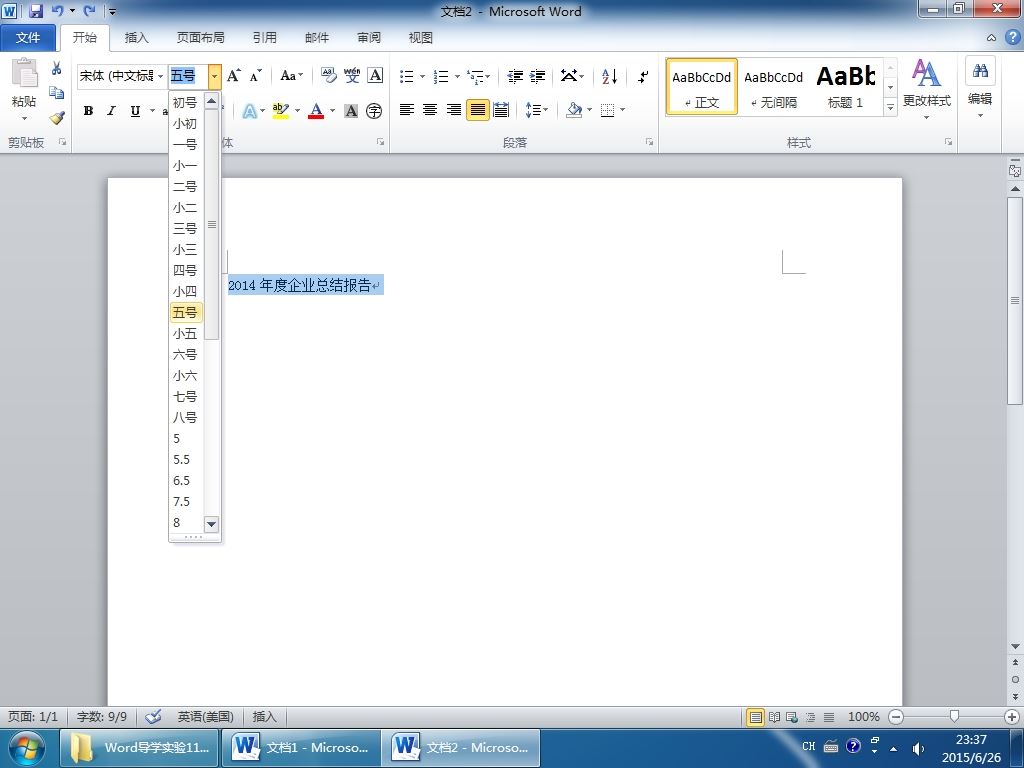Apply yellow text highlight color
This screenshot has height=768, width=1024.
click(x=281, y=111)
